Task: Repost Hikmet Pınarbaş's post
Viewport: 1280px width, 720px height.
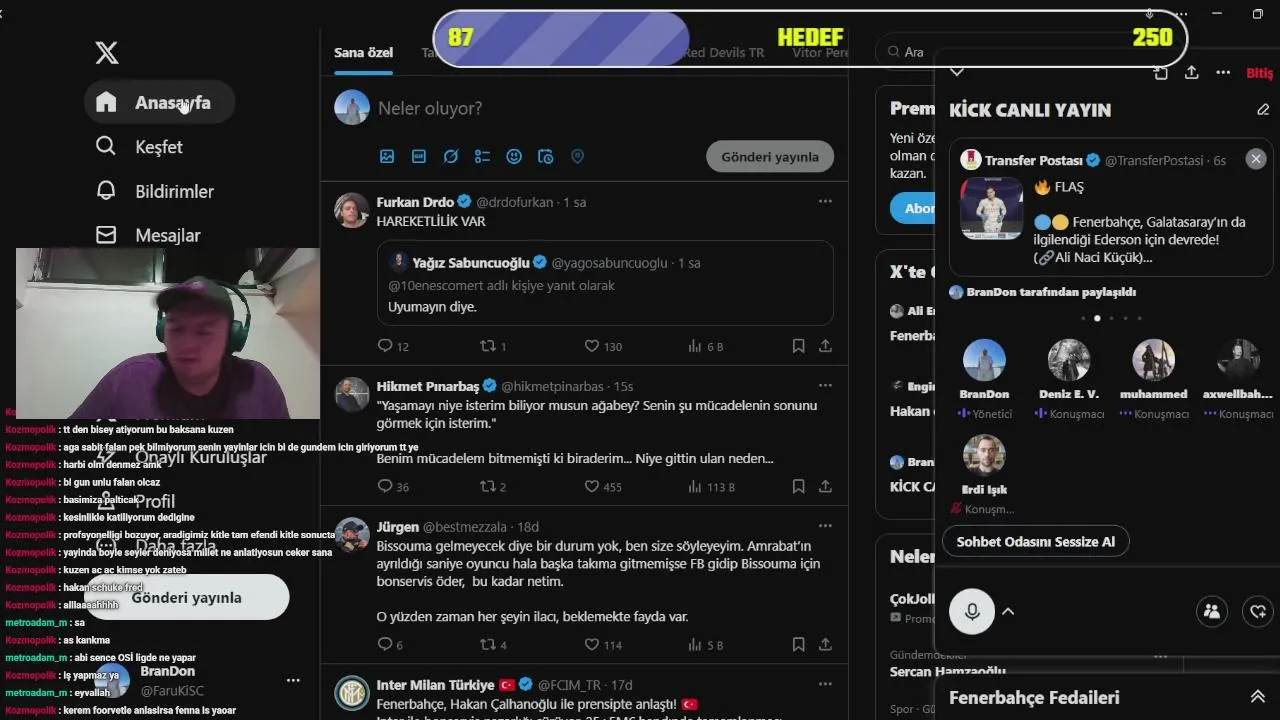Action: (489, 486)
